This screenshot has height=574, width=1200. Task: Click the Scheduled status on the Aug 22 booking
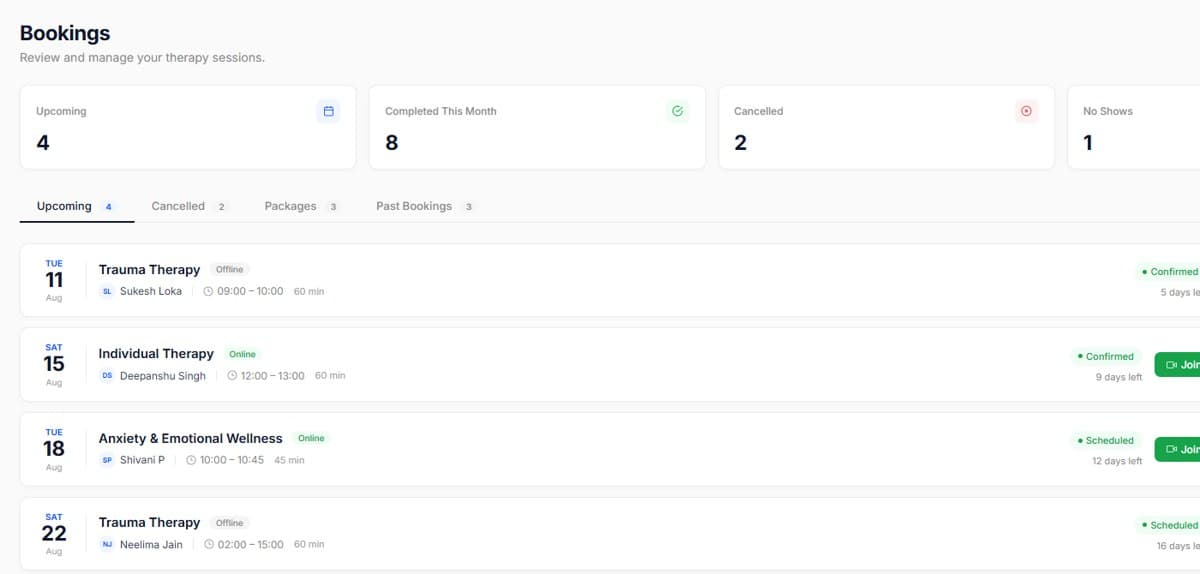click(1168, 525)
